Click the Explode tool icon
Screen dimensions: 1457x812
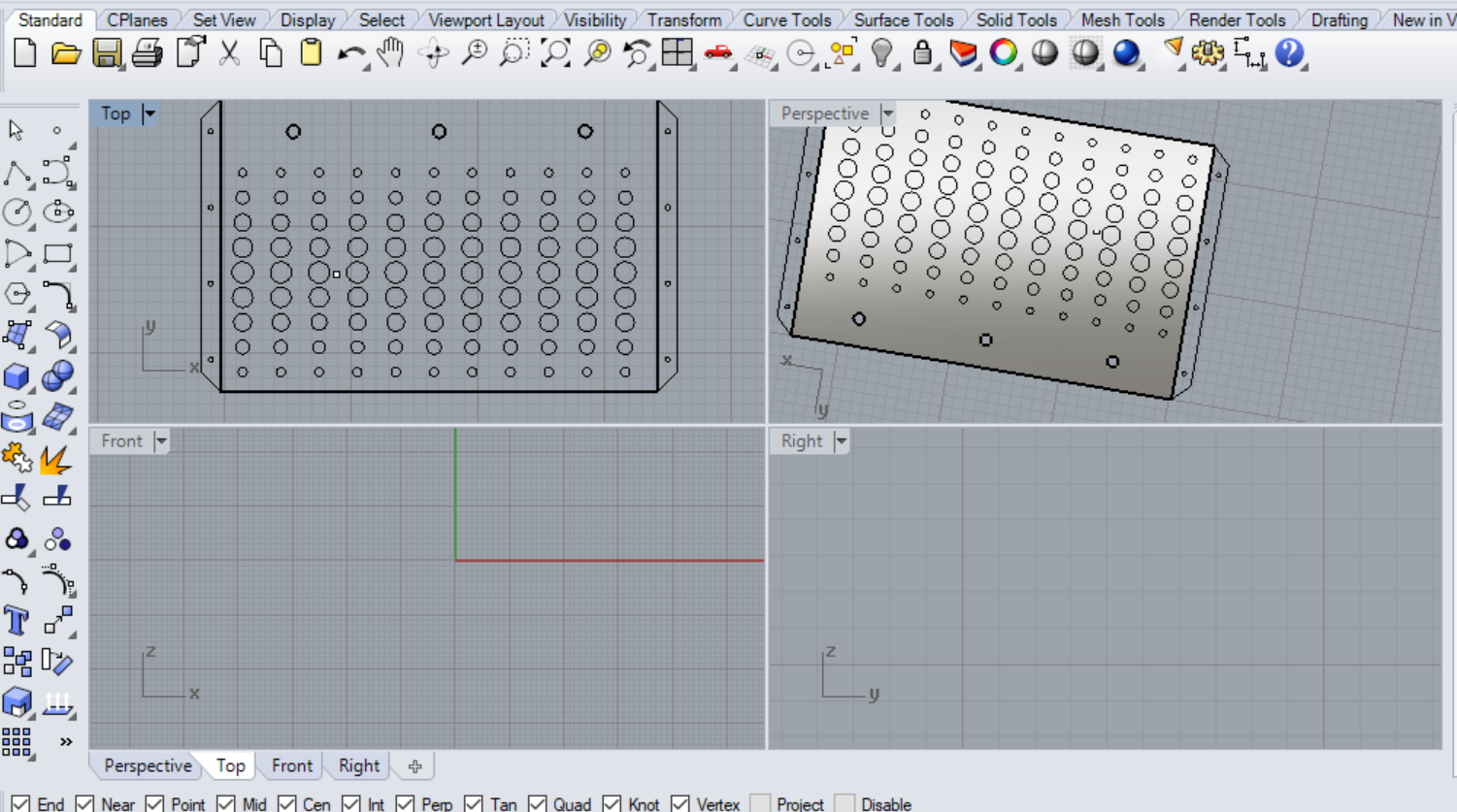pyautogui.click(x=55, y=458)
